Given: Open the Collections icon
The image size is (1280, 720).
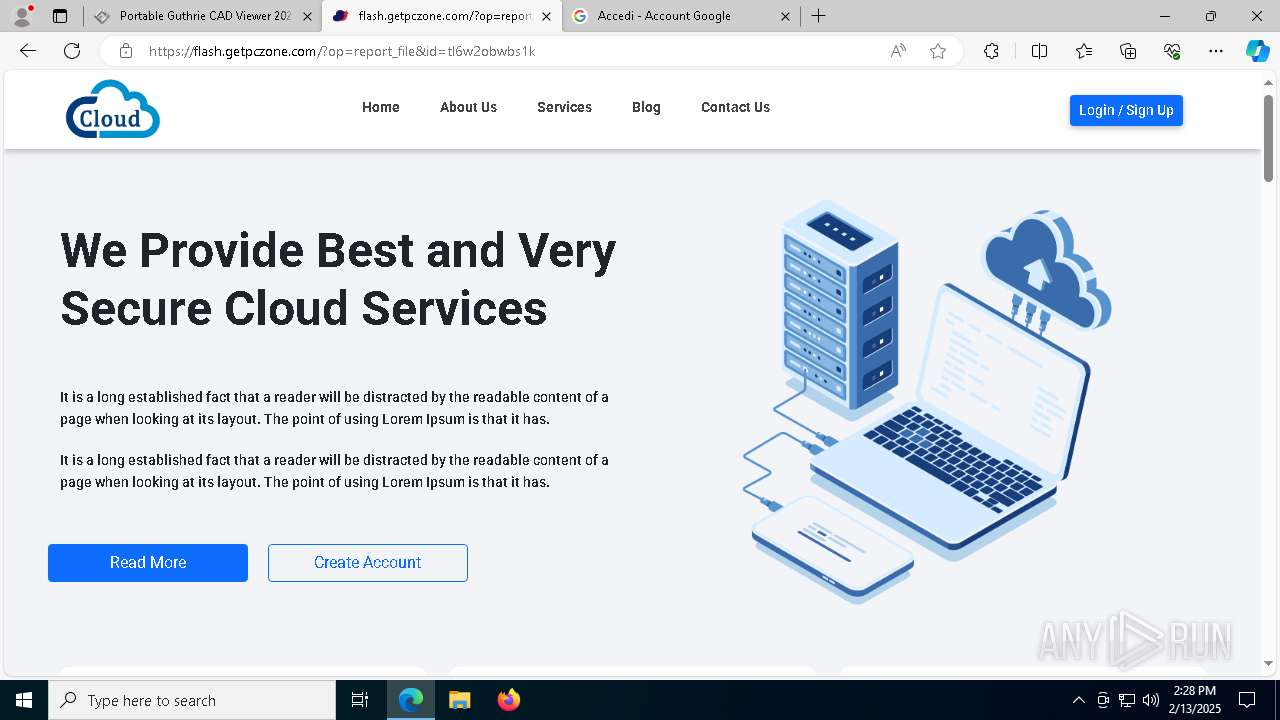Looking at the screenshot, I should 1128,51.
